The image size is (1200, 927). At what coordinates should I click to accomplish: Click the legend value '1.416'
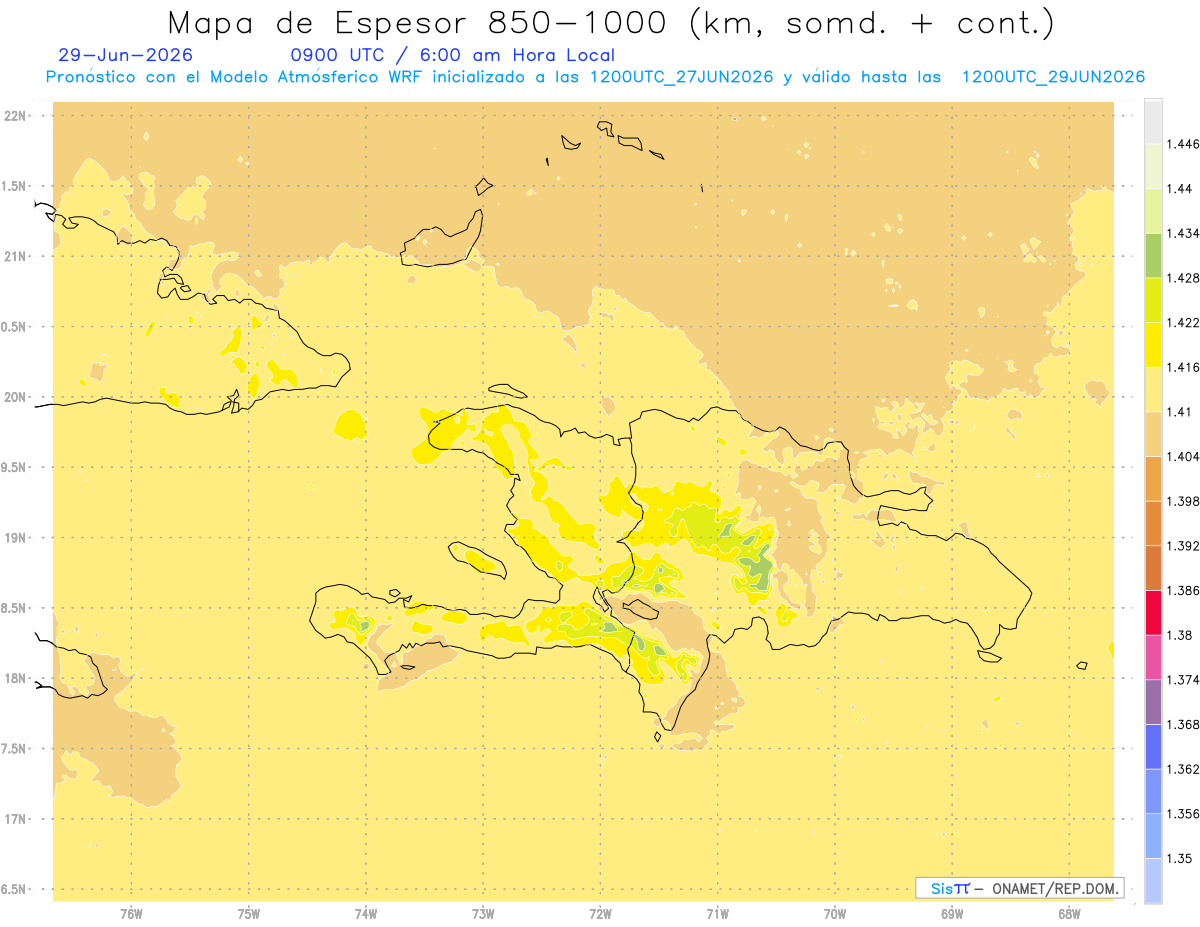coord(1183,367)
